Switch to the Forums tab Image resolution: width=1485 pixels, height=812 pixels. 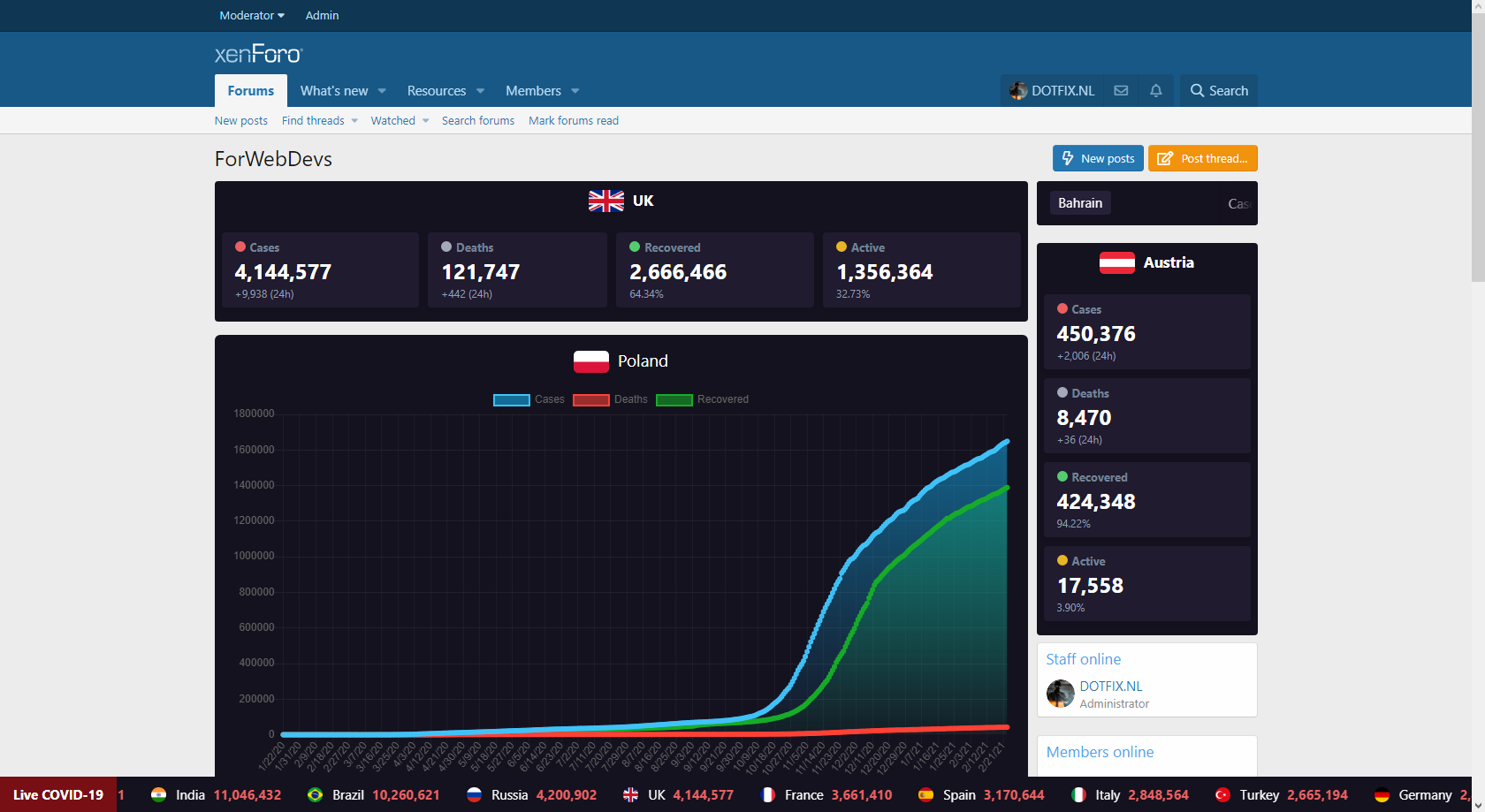coord(251,91)
